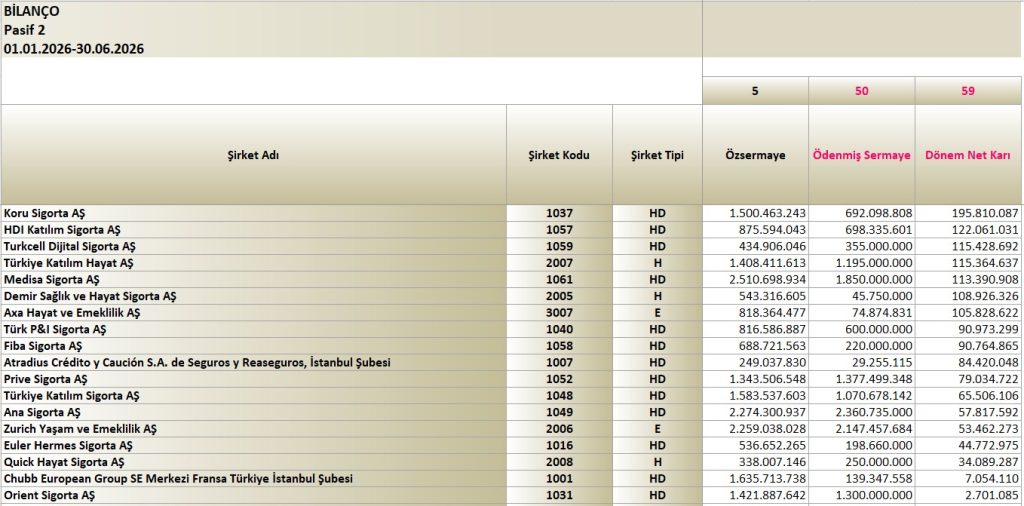The height and width of the screenshot is (506, 1024).
Task: Click Şirket Tipi cell of Demir Sağlık row
Action: [657, 296]
